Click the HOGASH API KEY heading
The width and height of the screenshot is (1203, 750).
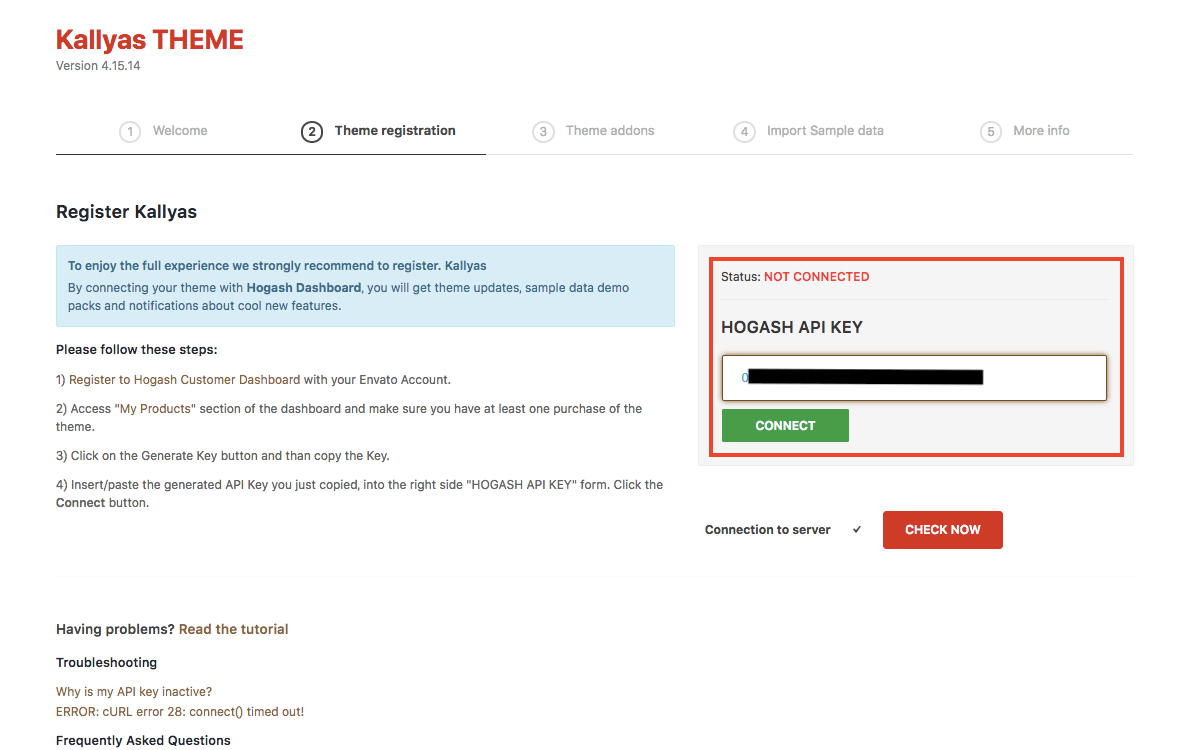[792, 327]
